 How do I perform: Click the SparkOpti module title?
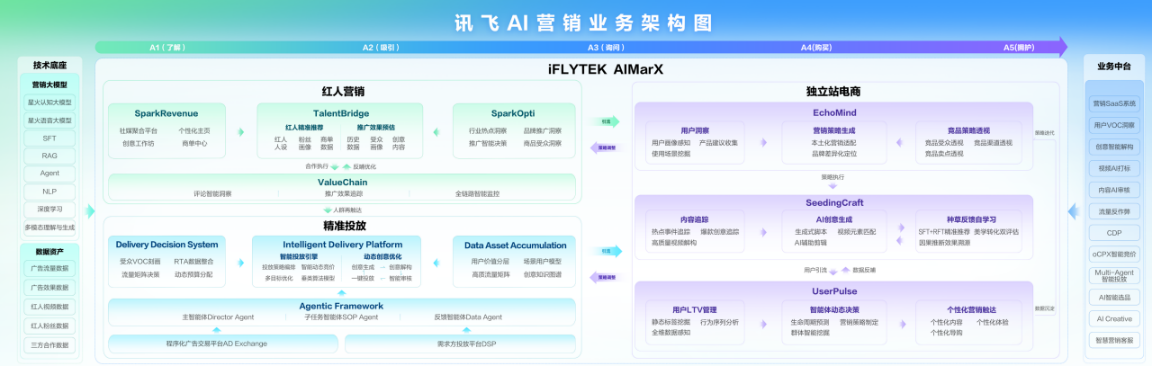(512, 114)
